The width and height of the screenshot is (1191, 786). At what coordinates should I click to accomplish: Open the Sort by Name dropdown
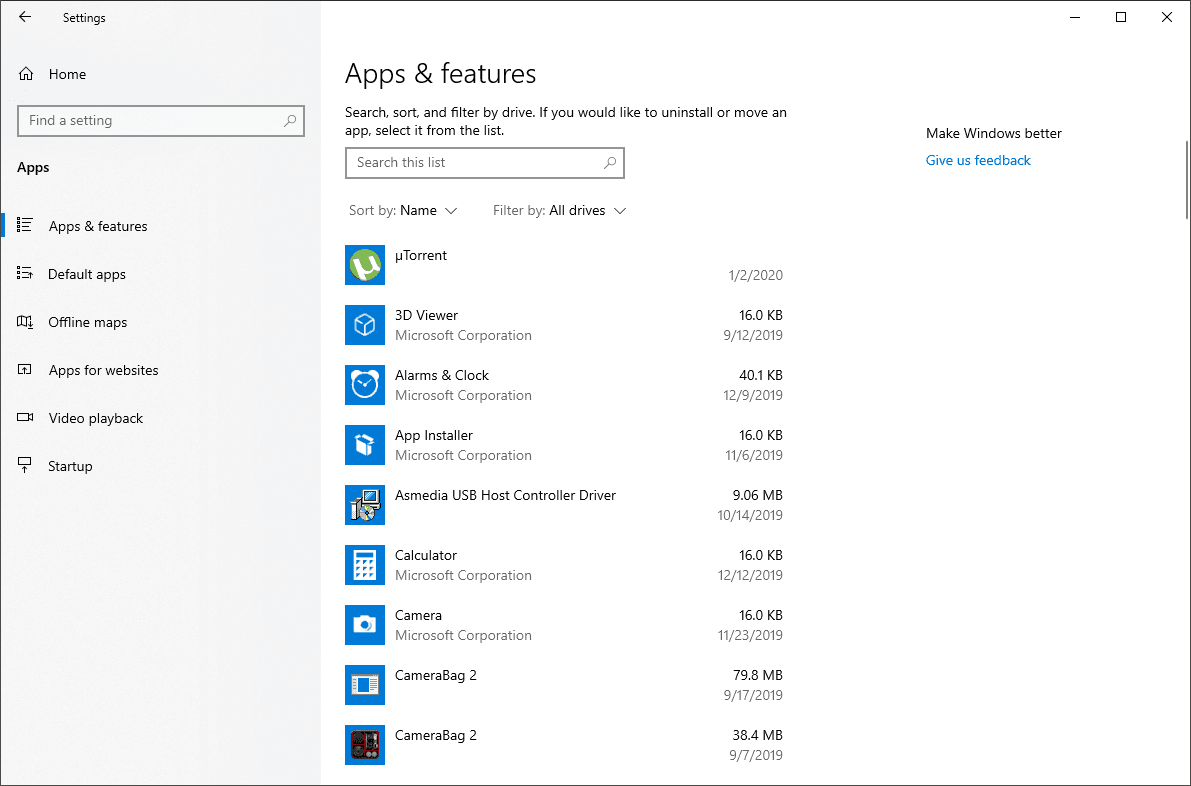pos(403,210)
